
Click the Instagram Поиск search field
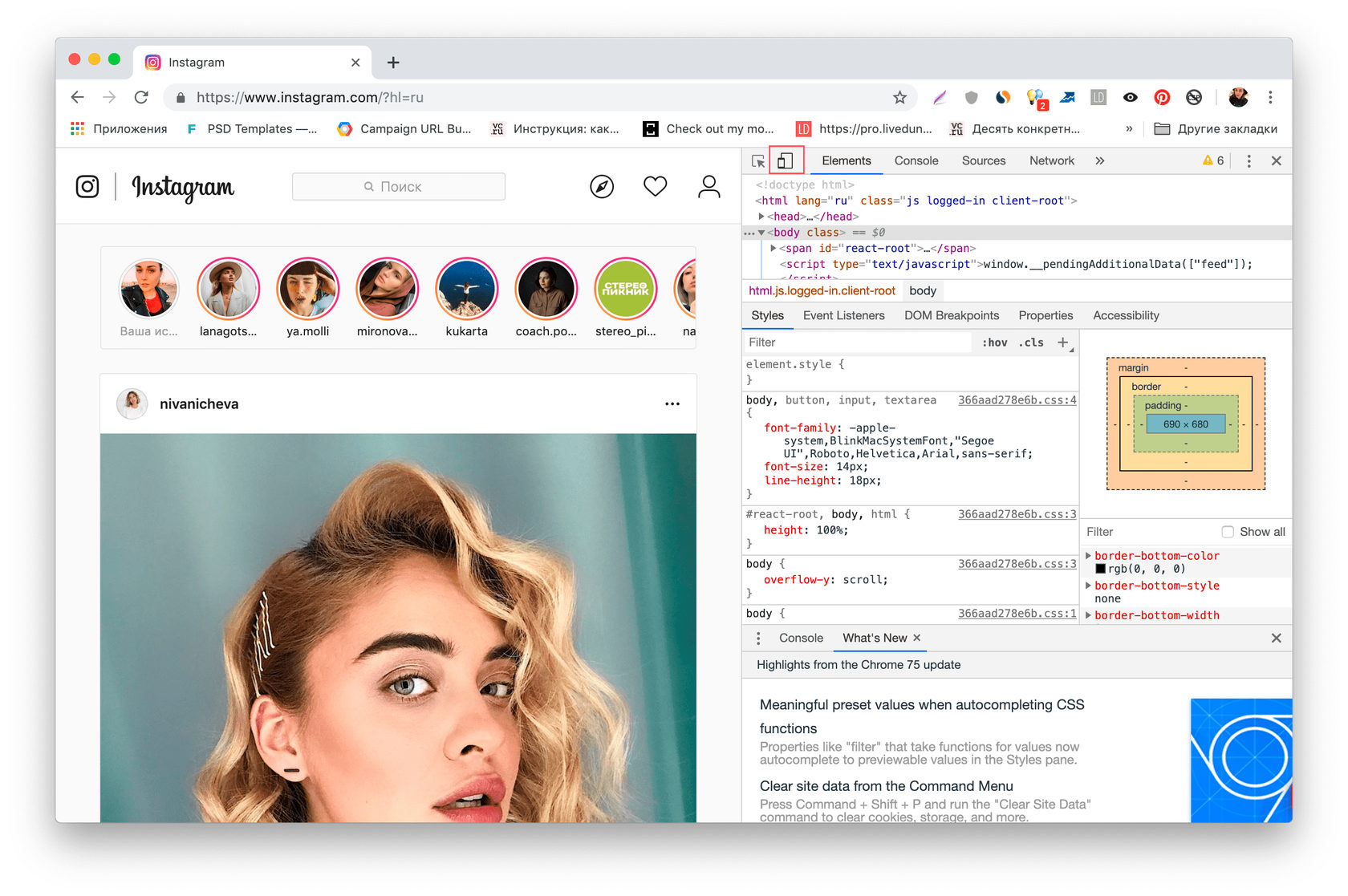pyautogui.click(x=399, y=187)
